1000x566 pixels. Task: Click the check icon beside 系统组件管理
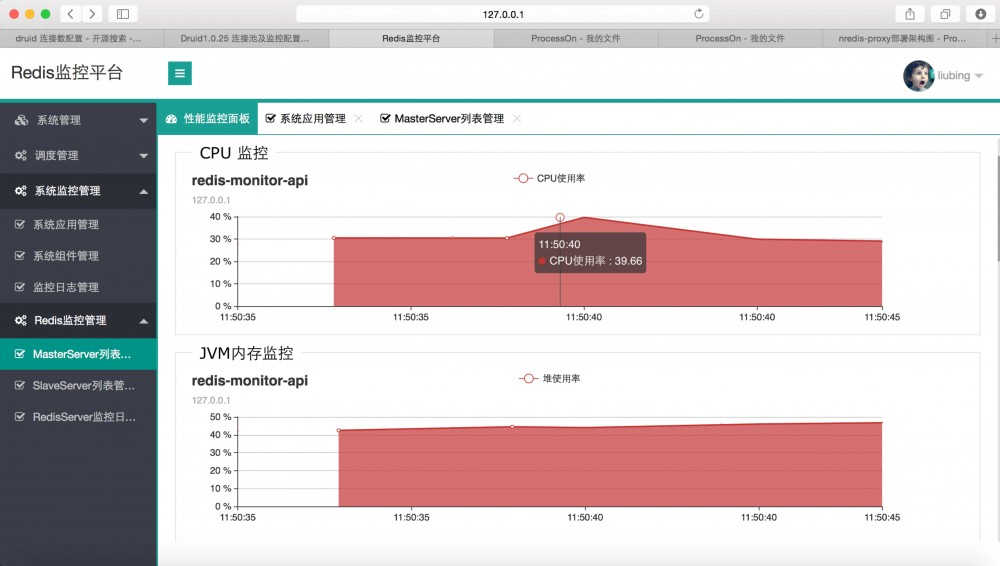click(x=20, y=256)
